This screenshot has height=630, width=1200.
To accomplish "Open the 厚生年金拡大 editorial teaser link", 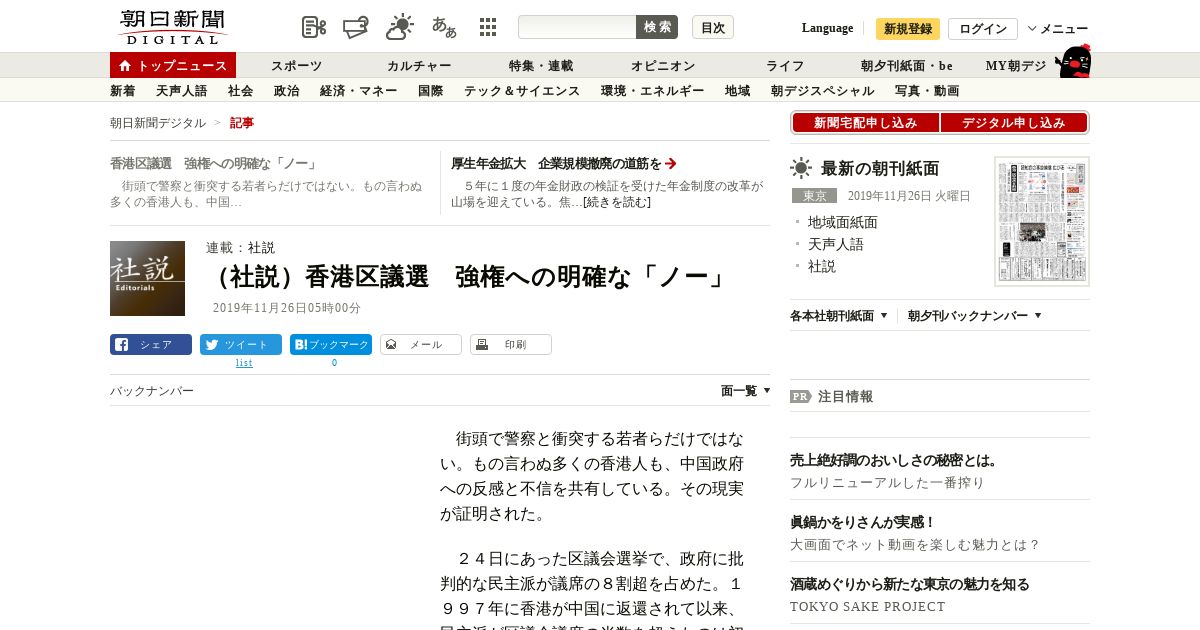I will (x=564, y=163).
